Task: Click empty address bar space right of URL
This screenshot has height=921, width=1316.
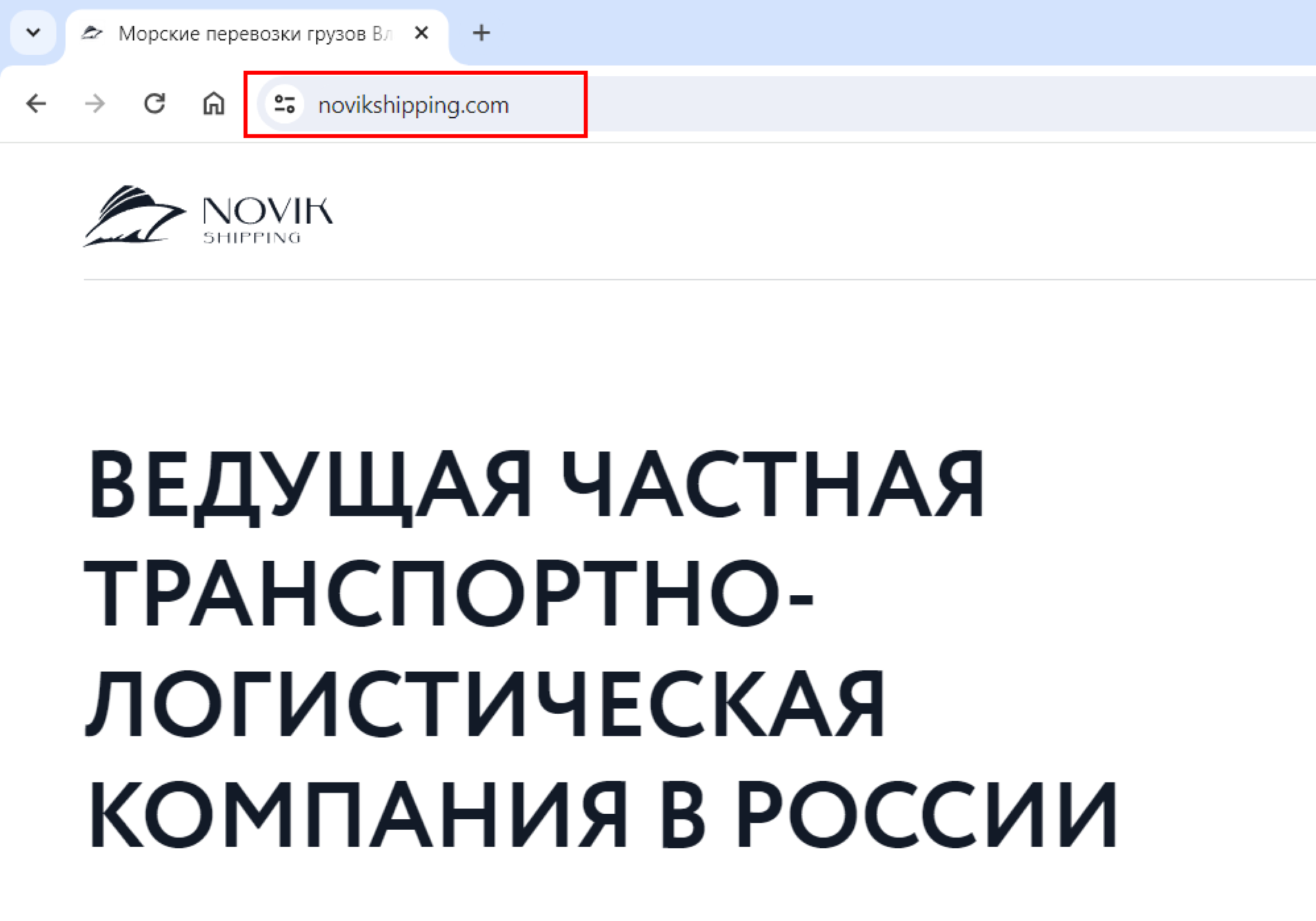Action: coord(897,105)
